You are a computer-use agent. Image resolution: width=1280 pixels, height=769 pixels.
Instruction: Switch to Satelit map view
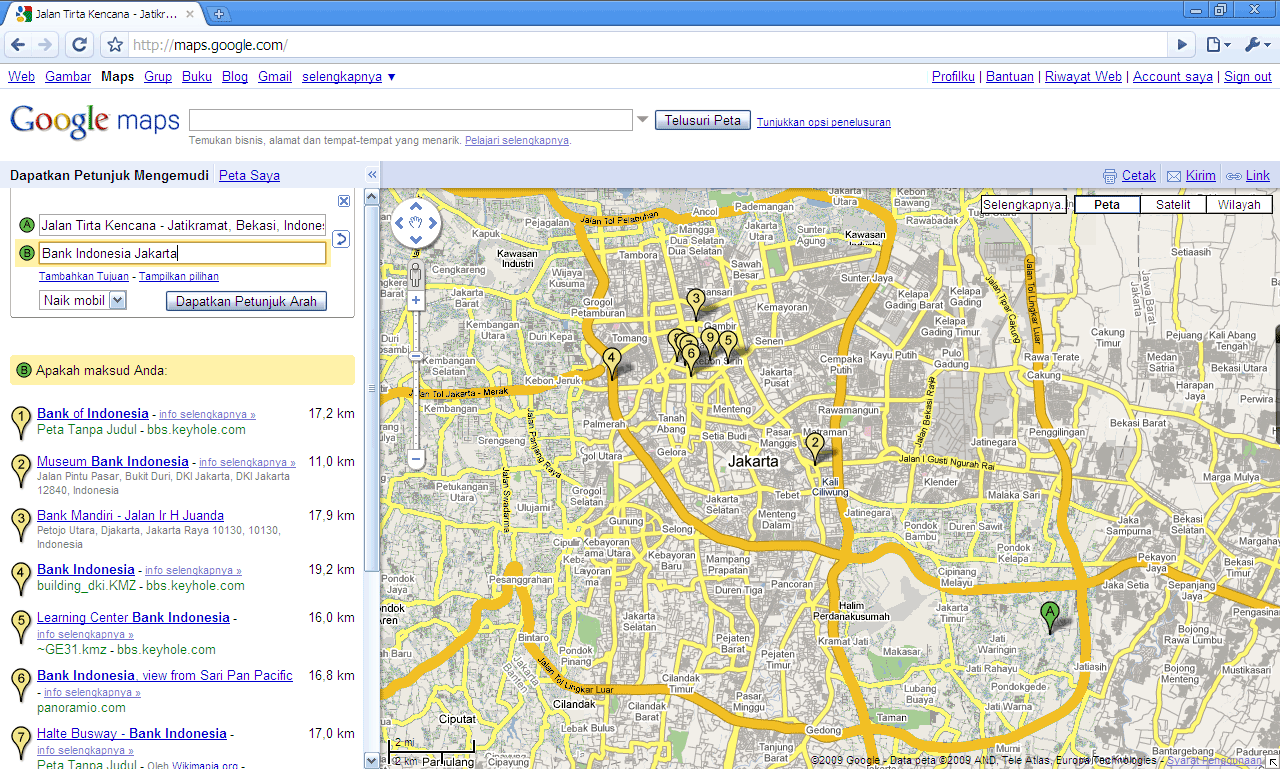tap(1173, 205)
